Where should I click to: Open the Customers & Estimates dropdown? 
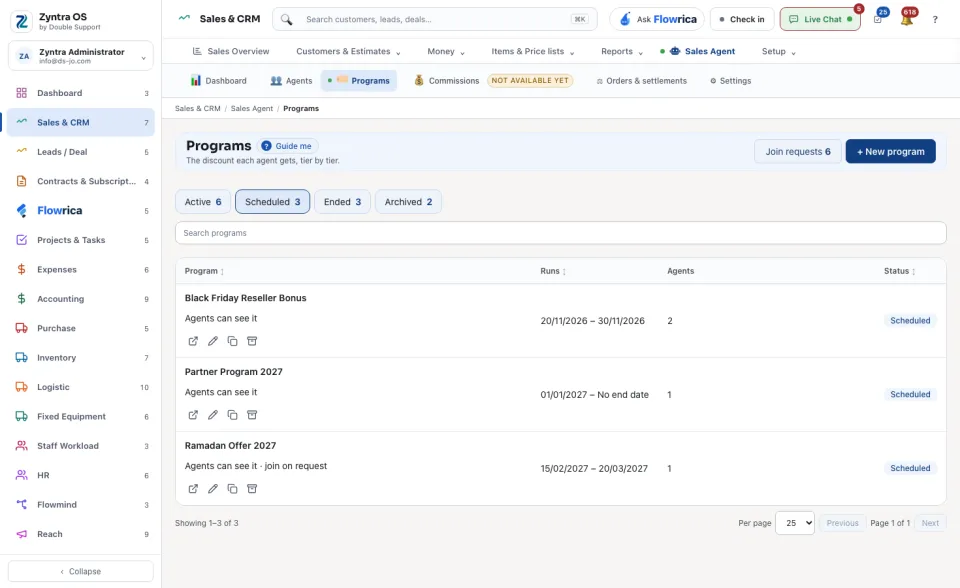click(x=348, y=51)
